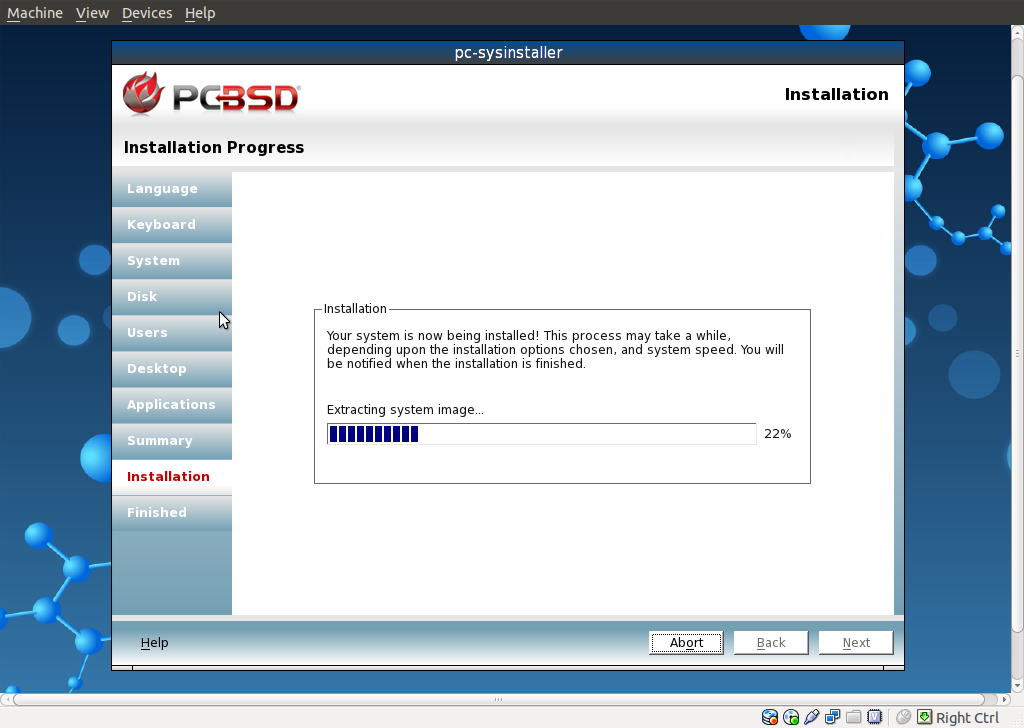The width and height of the screenshot is (1024, 728).
Task: Select the Desktop step in sidebar
Action: pyautogui.click(x=172, y=369)
